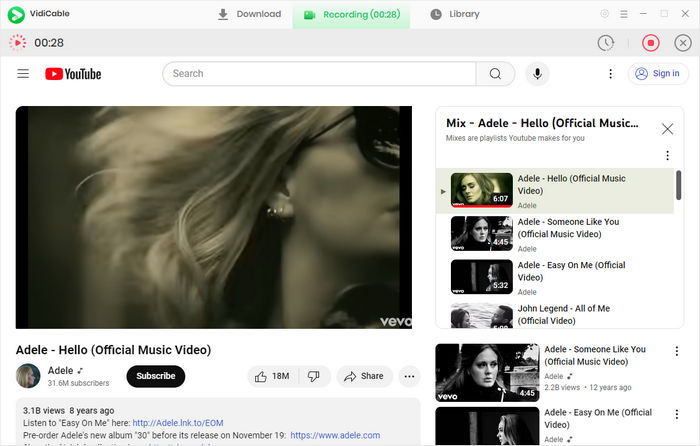This screenshot has width=700, height=446.
Task: Open YouTube settings three-dot menu
Action: [x=610, y=74]
